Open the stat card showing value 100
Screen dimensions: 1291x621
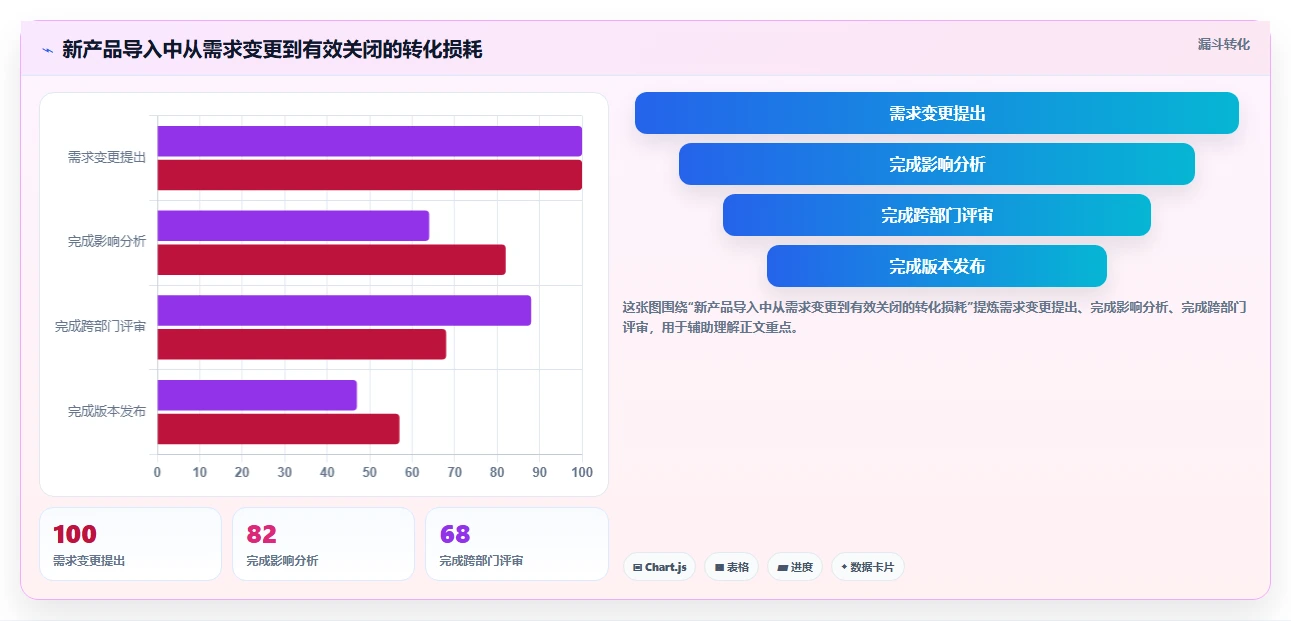pyautogui.click(x=130, y=544)
